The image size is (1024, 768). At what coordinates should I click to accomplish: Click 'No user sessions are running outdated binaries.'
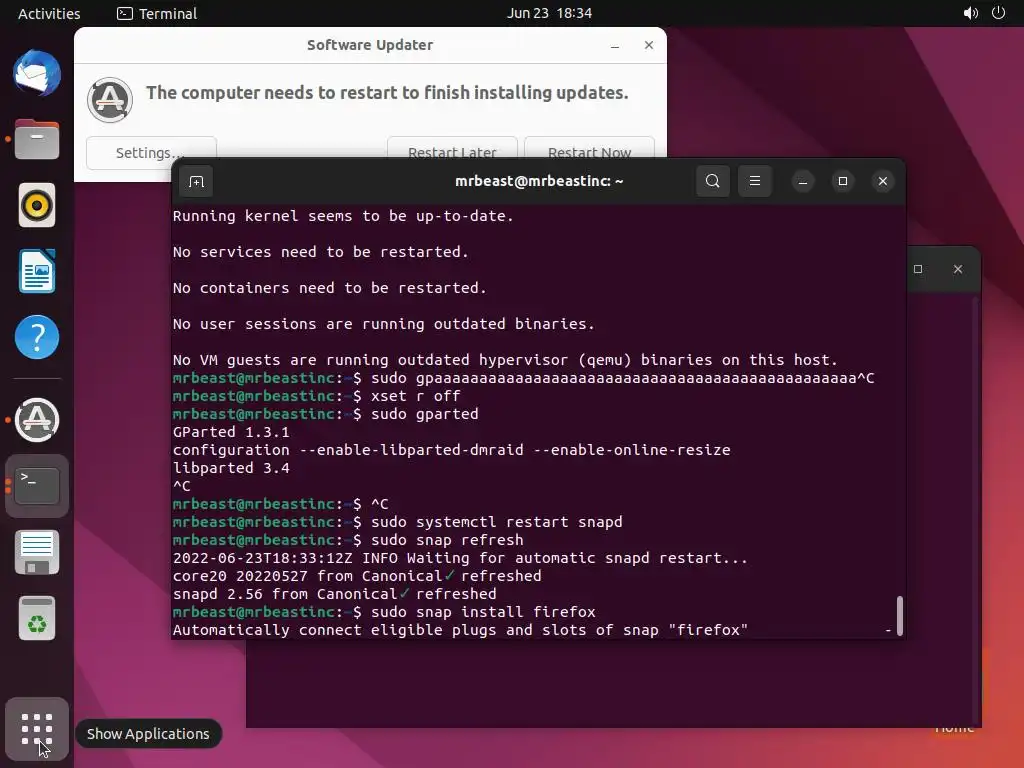click(384, 323)
